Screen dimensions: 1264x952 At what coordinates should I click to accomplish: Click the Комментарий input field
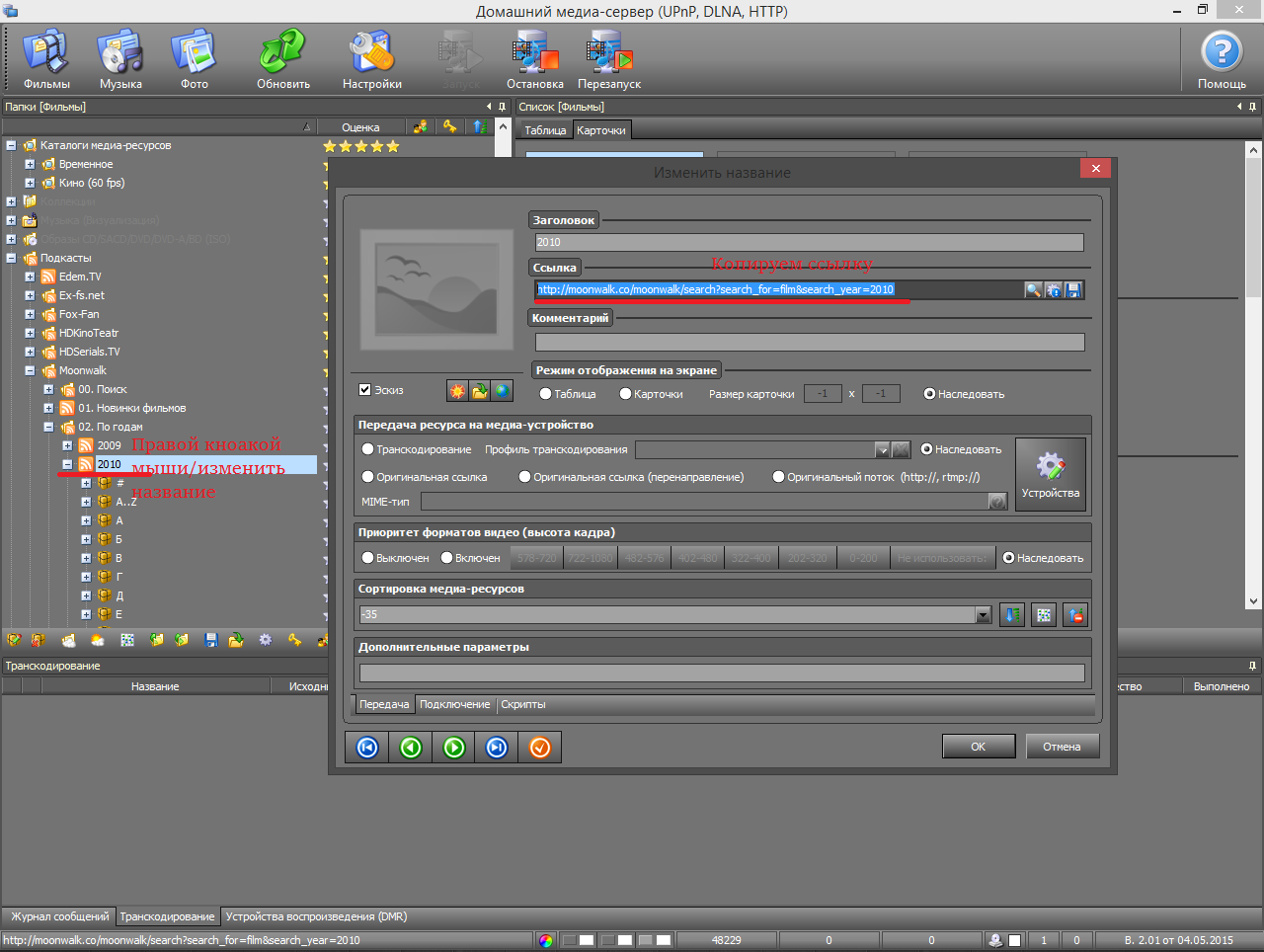click(x=809, y=343)
